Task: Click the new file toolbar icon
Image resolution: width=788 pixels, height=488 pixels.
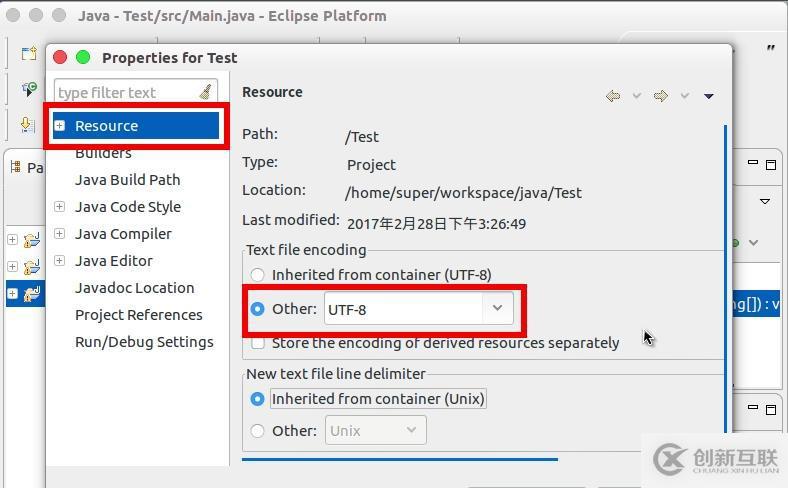Action: [29, 54]
